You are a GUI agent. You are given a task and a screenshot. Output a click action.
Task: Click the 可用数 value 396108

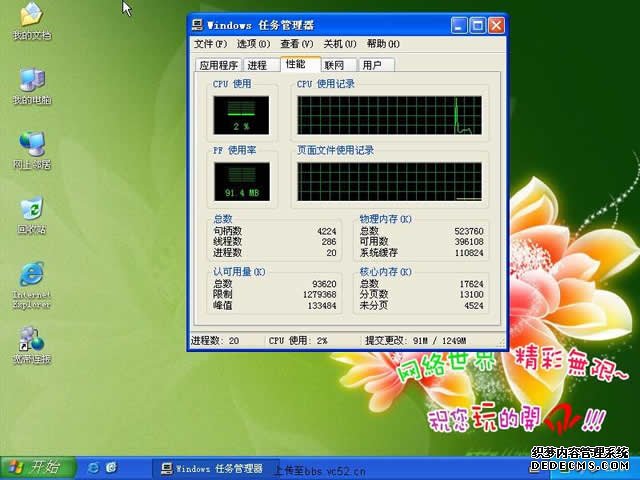(469, 242)
